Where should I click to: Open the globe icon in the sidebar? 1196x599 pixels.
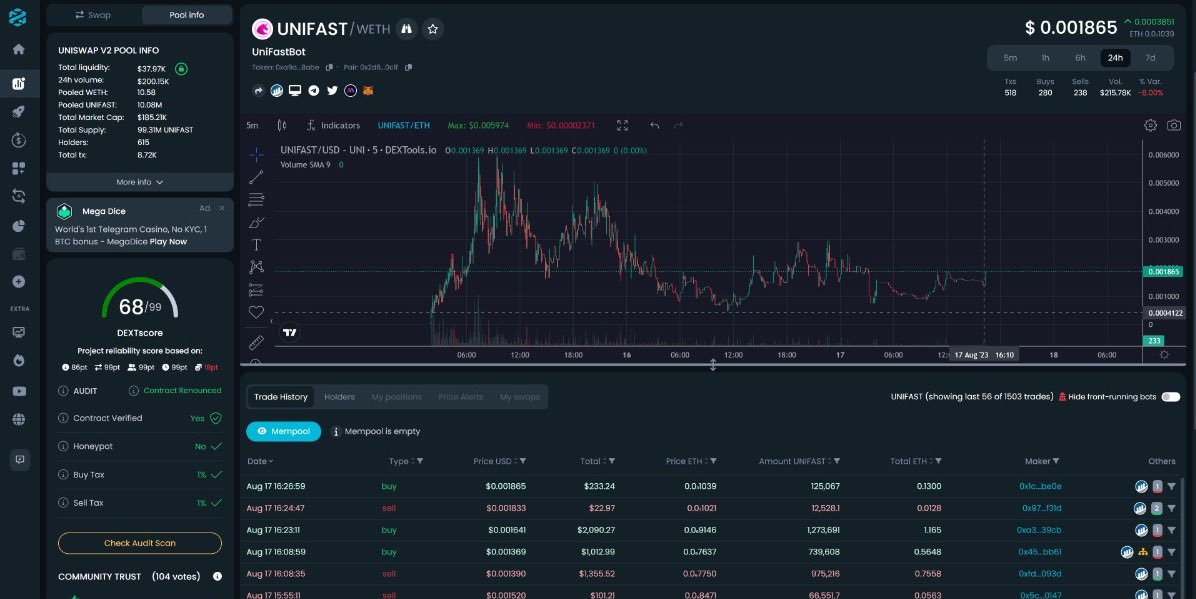(18, 419)
